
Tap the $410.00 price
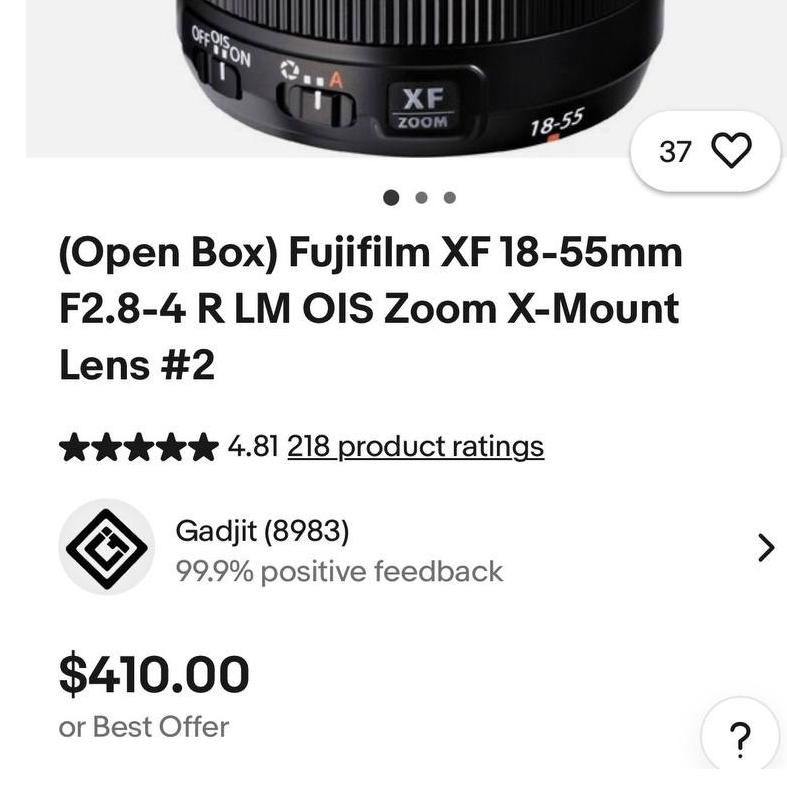[154, 673]
